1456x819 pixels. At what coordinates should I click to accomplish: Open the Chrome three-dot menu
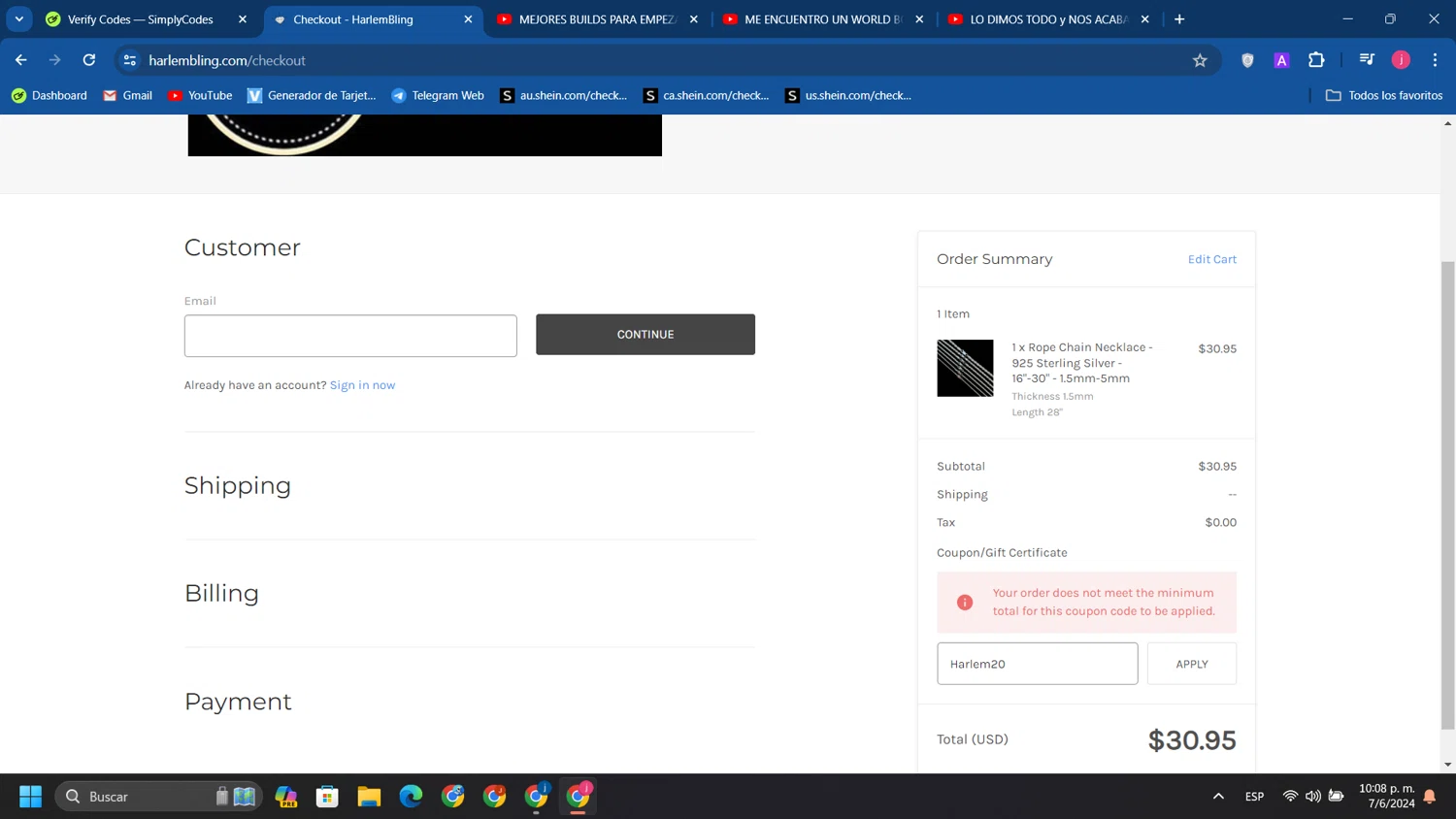(x=1435, y=60)
